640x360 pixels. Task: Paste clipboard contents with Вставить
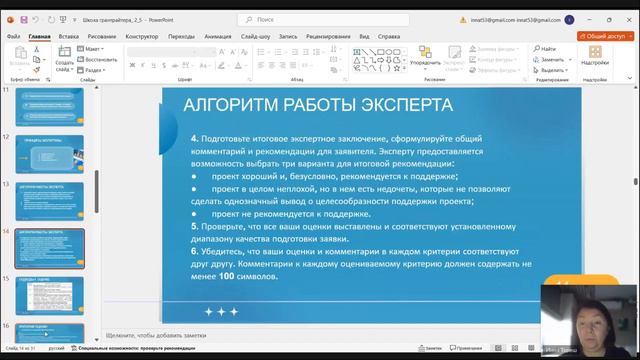(20, 56)
